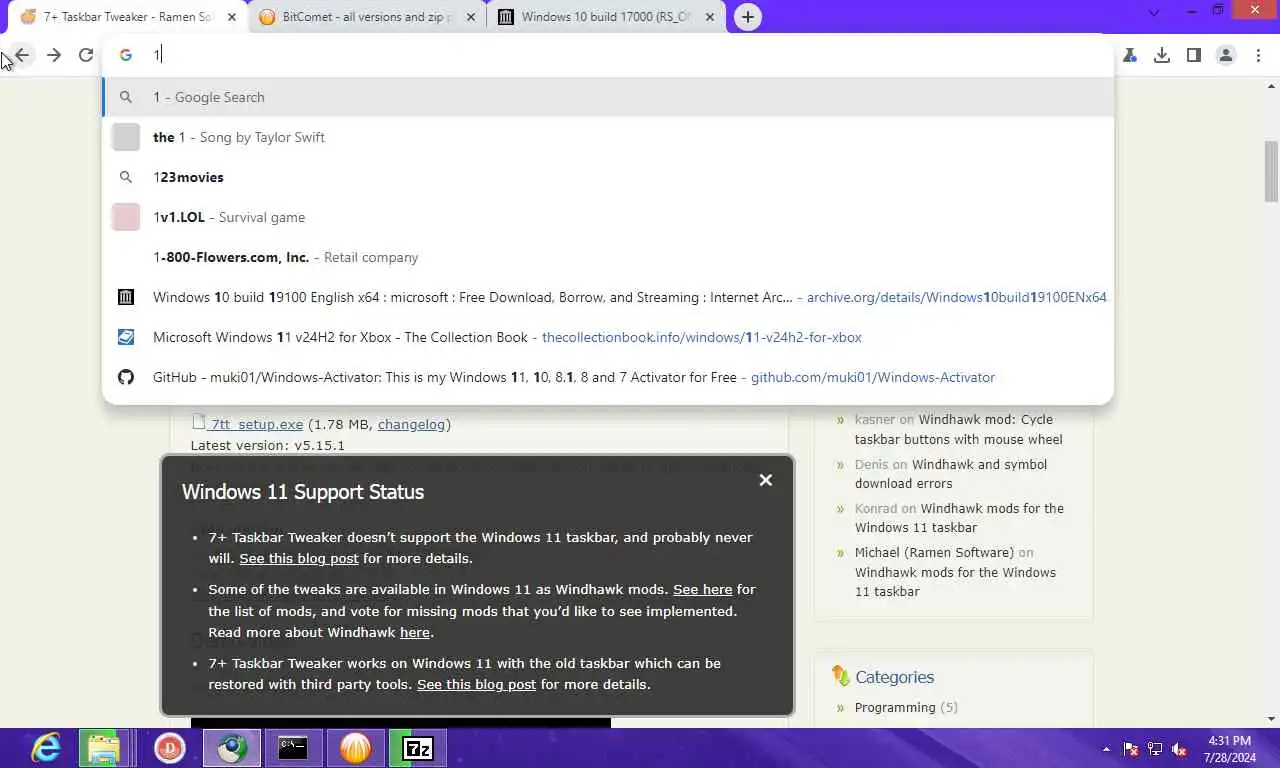Open 'Windhawk mod: Cycle taskbar buttons' comment link
The width and height of the screenshot is (1280, 768).
click(959, 429)
